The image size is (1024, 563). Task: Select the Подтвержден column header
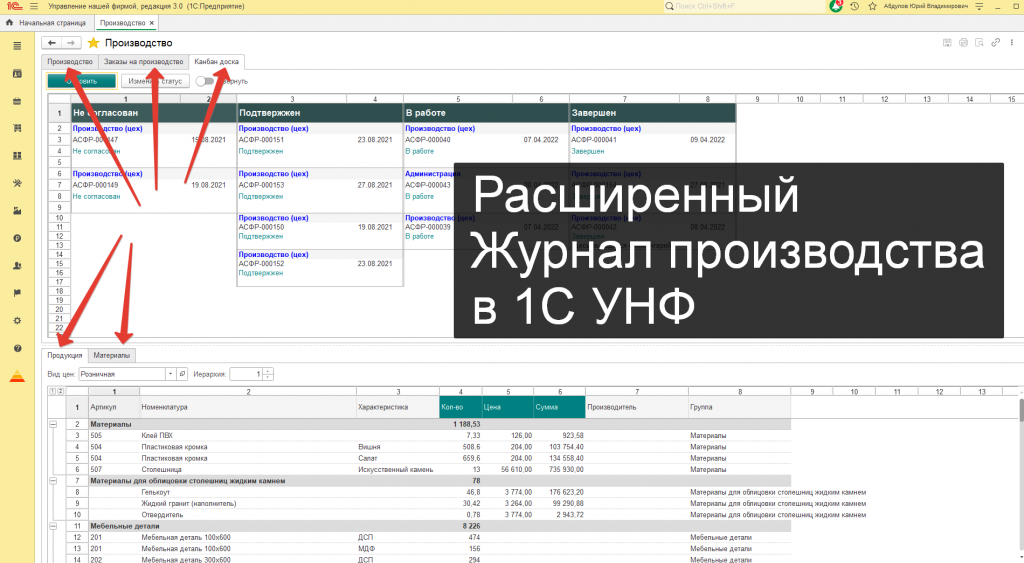coord(320,113)
